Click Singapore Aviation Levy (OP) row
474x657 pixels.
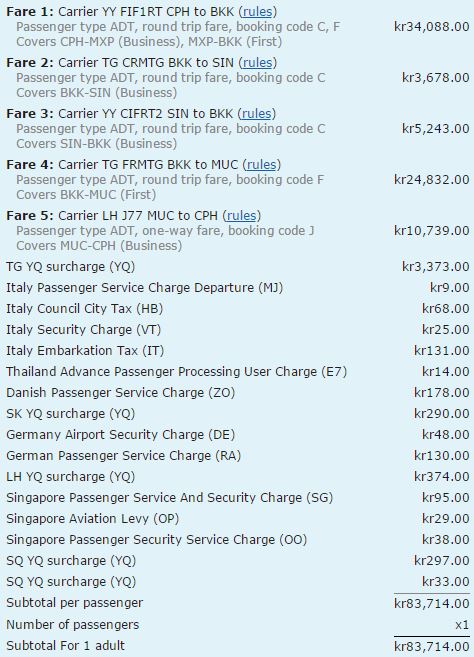pos(238,519)
